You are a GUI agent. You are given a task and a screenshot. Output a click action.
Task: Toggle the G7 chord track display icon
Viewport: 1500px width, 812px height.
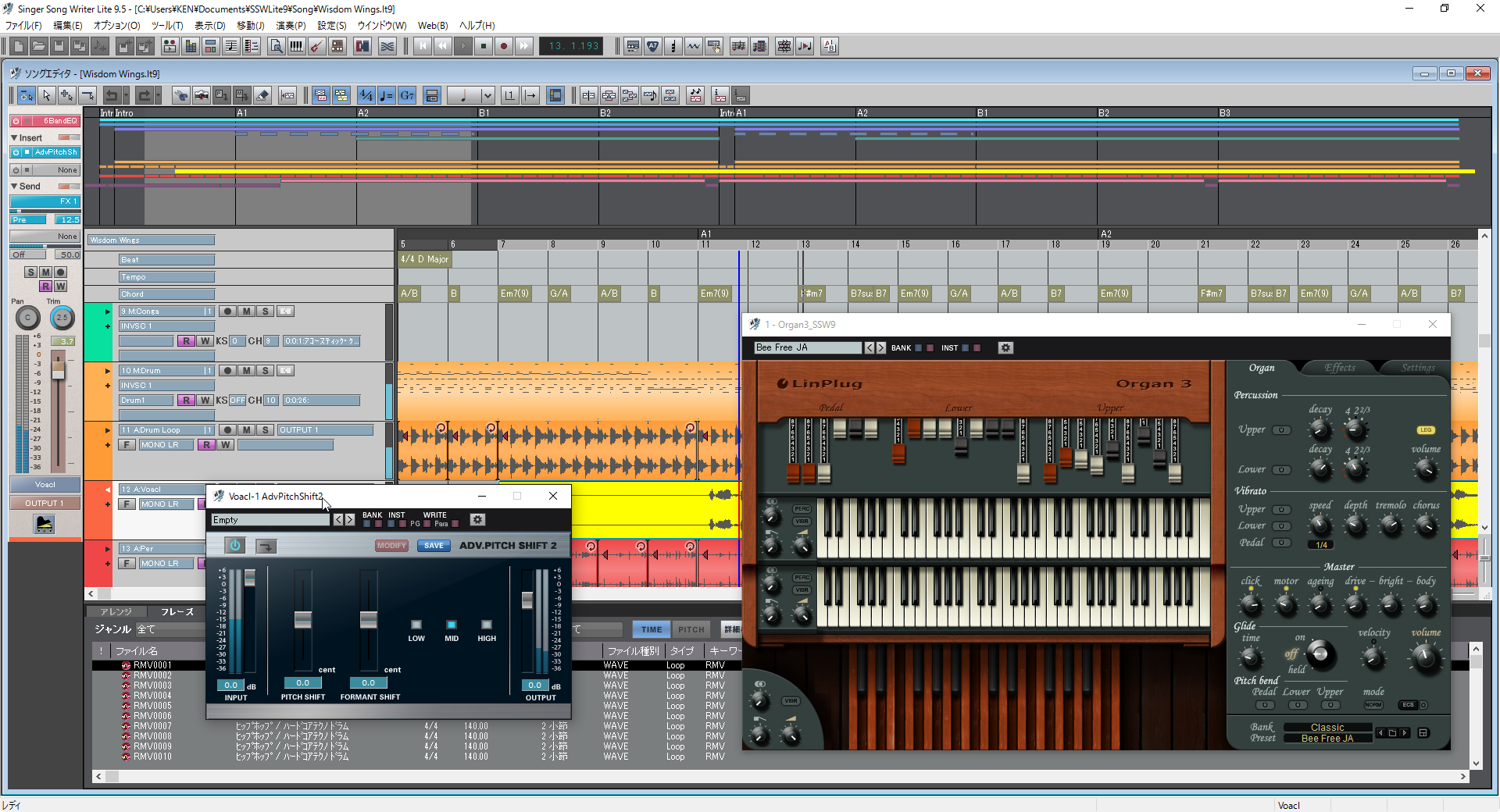pyautogui.click(x=407, y=95)
